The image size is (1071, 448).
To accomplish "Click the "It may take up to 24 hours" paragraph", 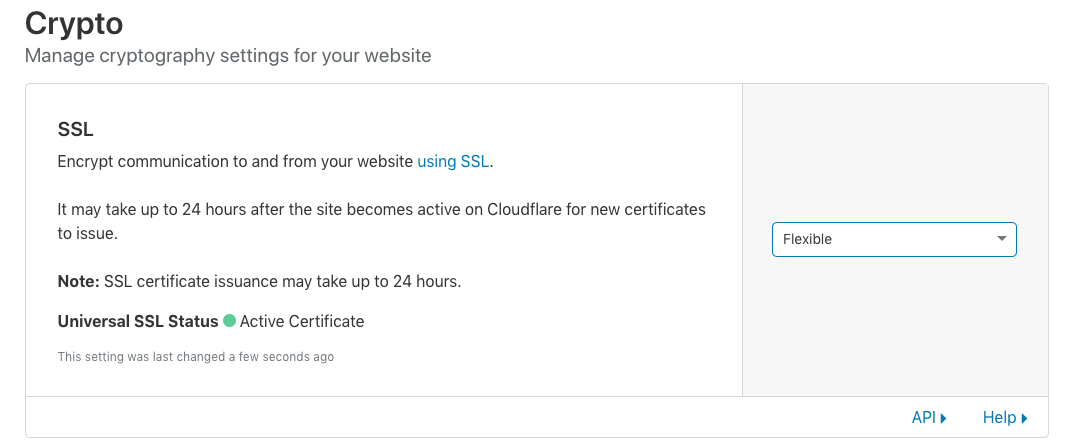I will coord(381,221).
